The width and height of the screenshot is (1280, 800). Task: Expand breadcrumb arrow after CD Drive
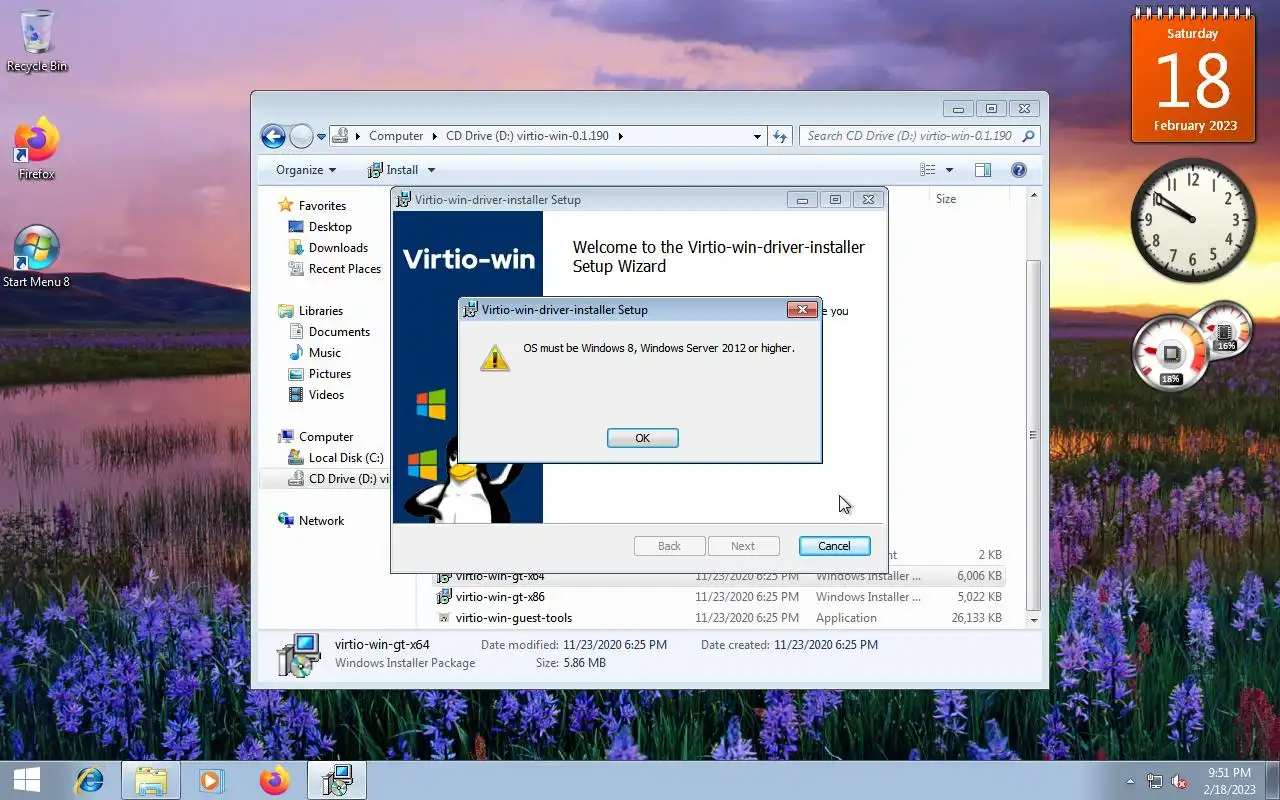[620, 136]
